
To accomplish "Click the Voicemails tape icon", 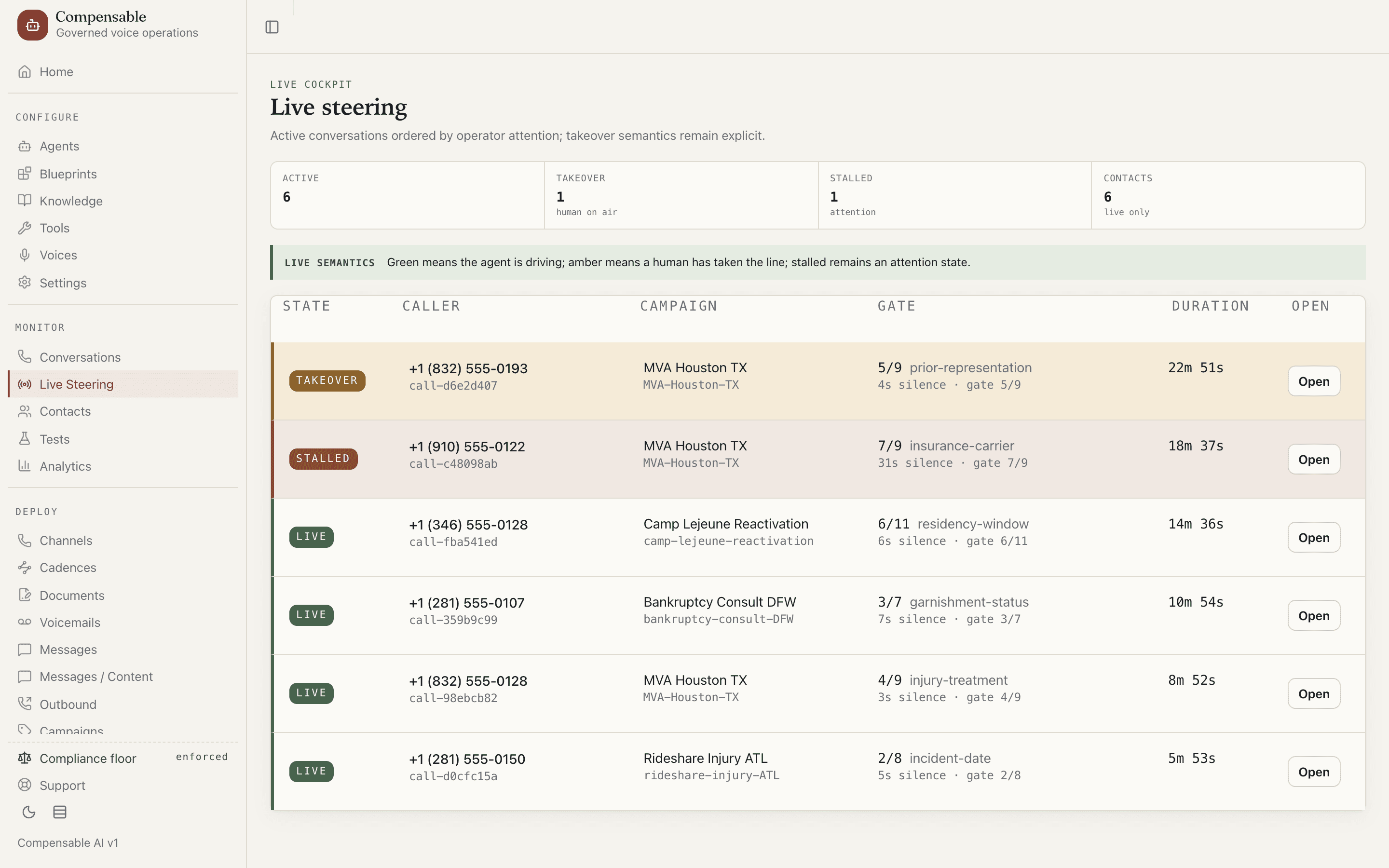I will pos(25,622).
